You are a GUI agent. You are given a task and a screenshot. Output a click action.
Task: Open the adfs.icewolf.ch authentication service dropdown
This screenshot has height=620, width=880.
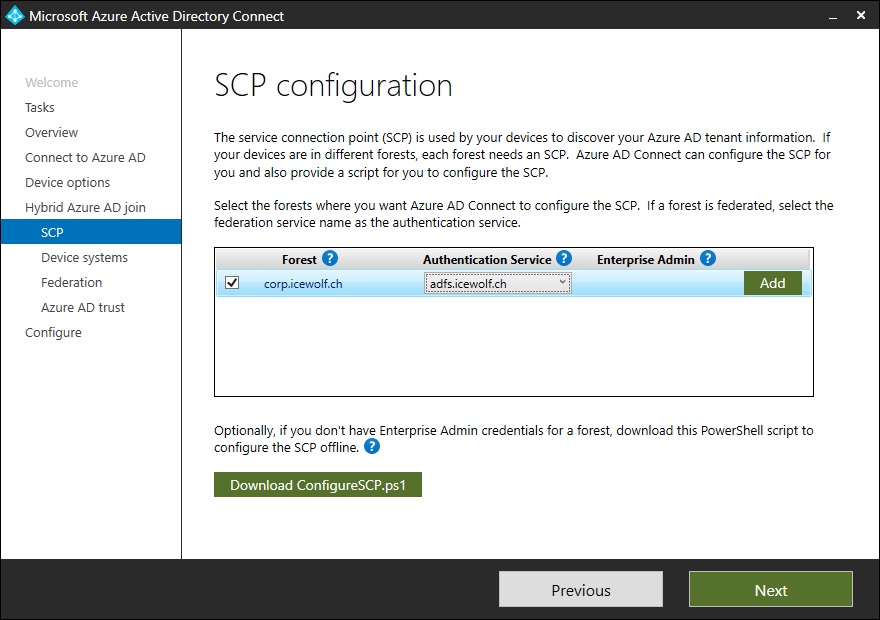coord(497,283)
